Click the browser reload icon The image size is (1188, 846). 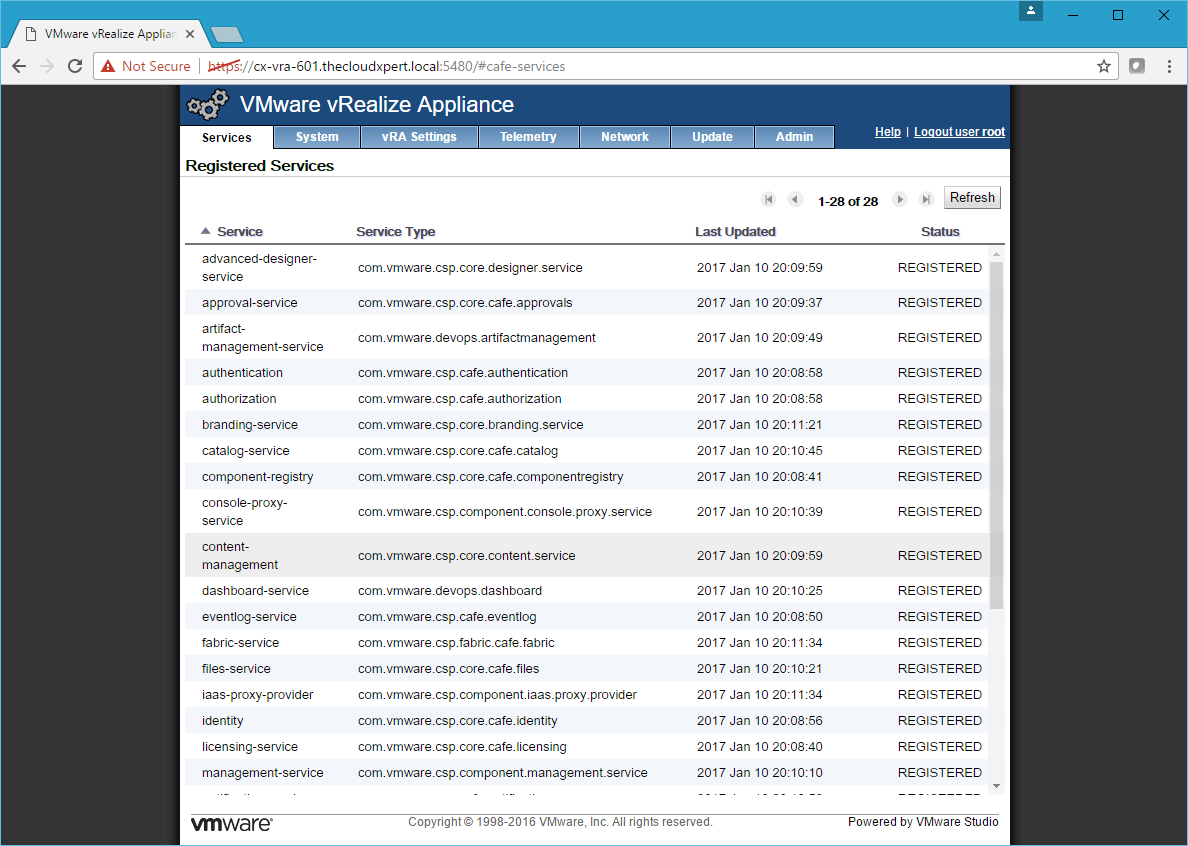75,66
